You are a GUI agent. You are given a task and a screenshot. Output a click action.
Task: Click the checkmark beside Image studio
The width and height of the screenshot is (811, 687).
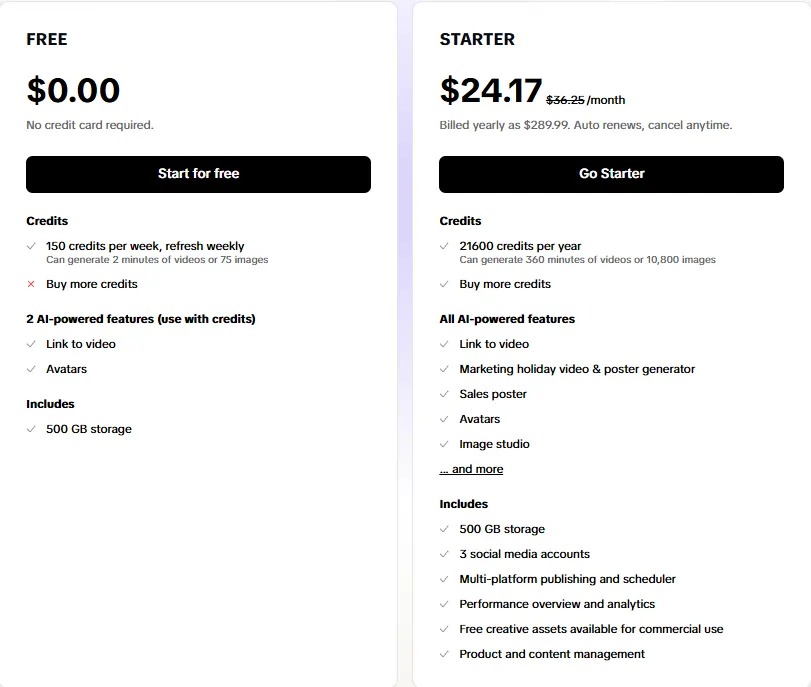pos(444,444)
